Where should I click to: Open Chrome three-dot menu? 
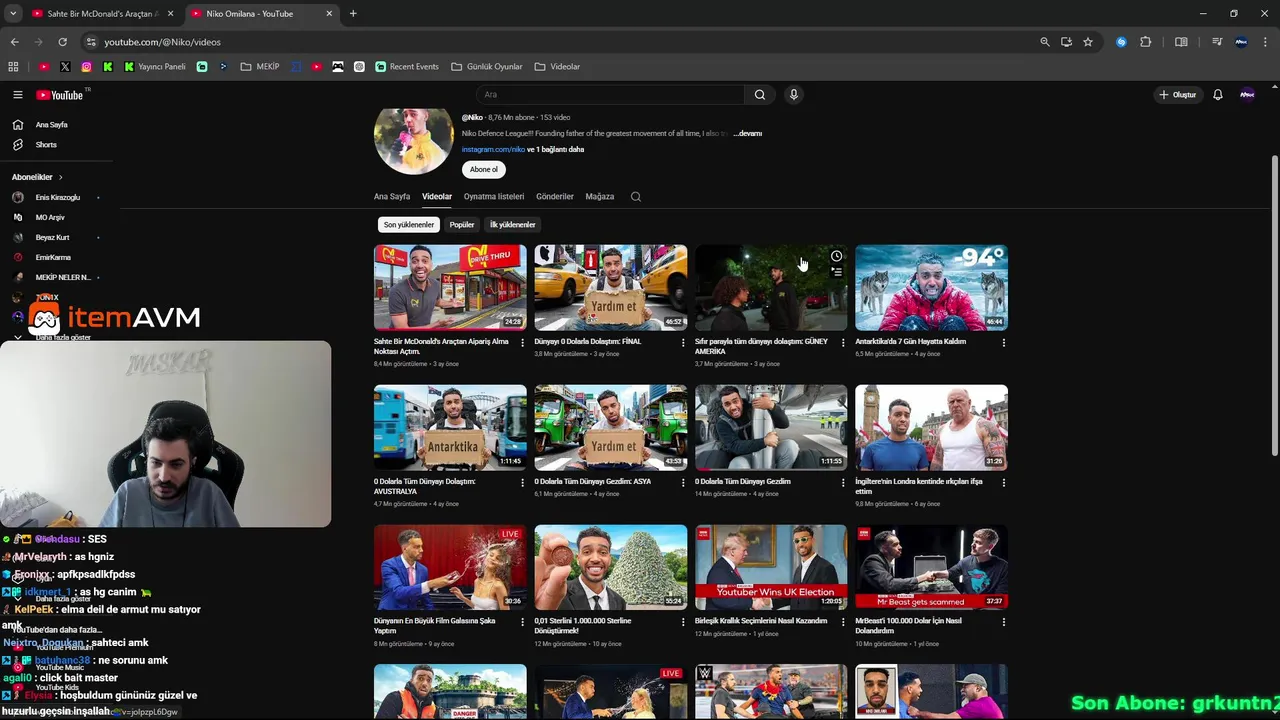tap(1266, 42)
